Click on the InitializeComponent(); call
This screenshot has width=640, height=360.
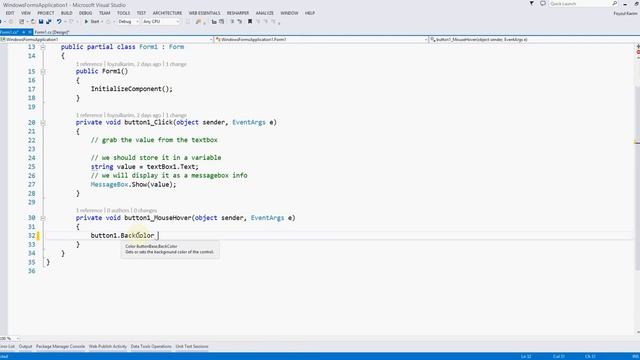point(131,89)
